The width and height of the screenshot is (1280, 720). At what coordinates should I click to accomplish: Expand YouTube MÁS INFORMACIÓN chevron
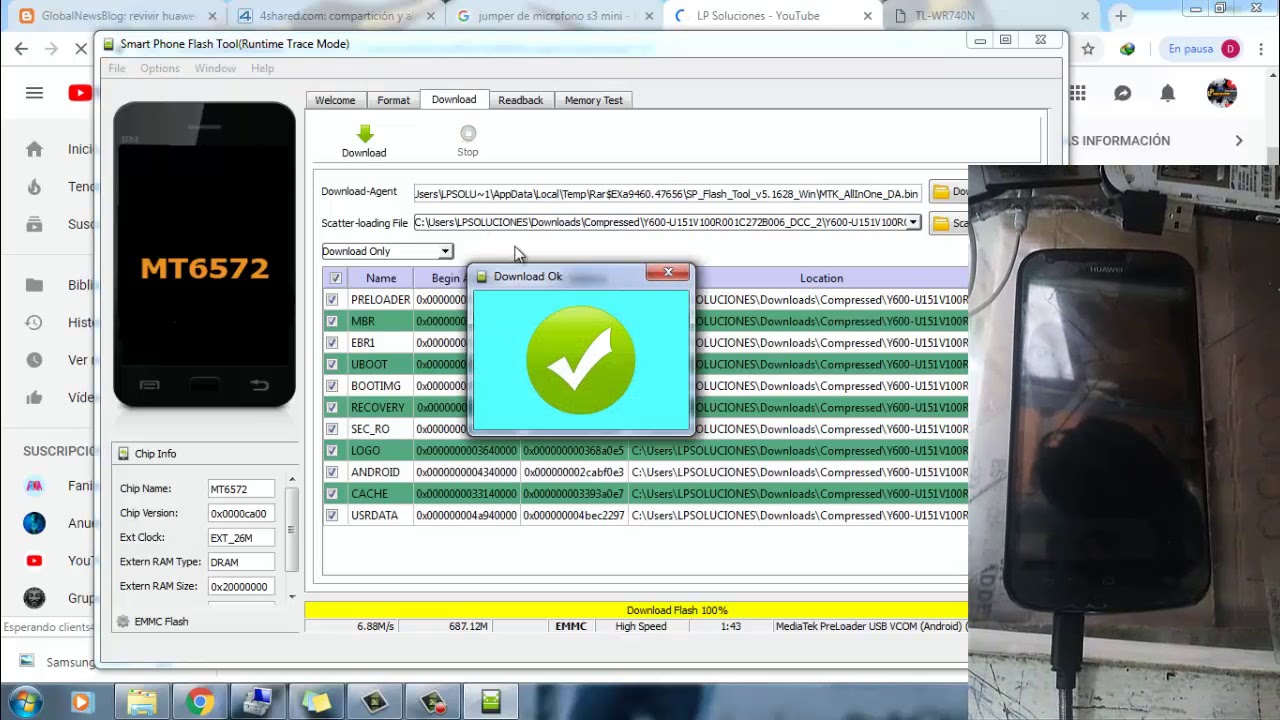(1239, 141)
